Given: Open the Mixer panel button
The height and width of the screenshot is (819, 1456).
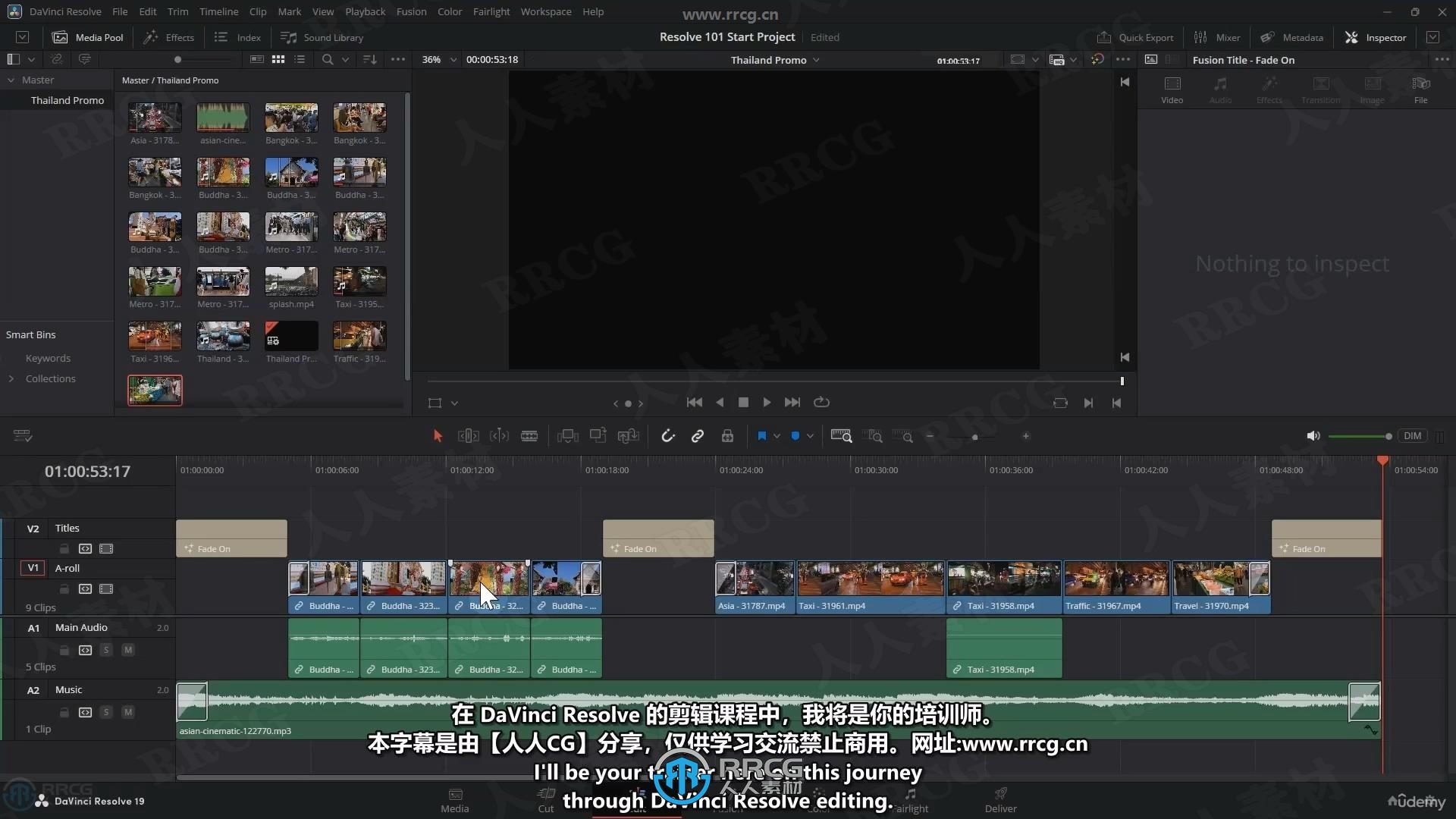Looking at the screenshot, I should (1217, 37).
